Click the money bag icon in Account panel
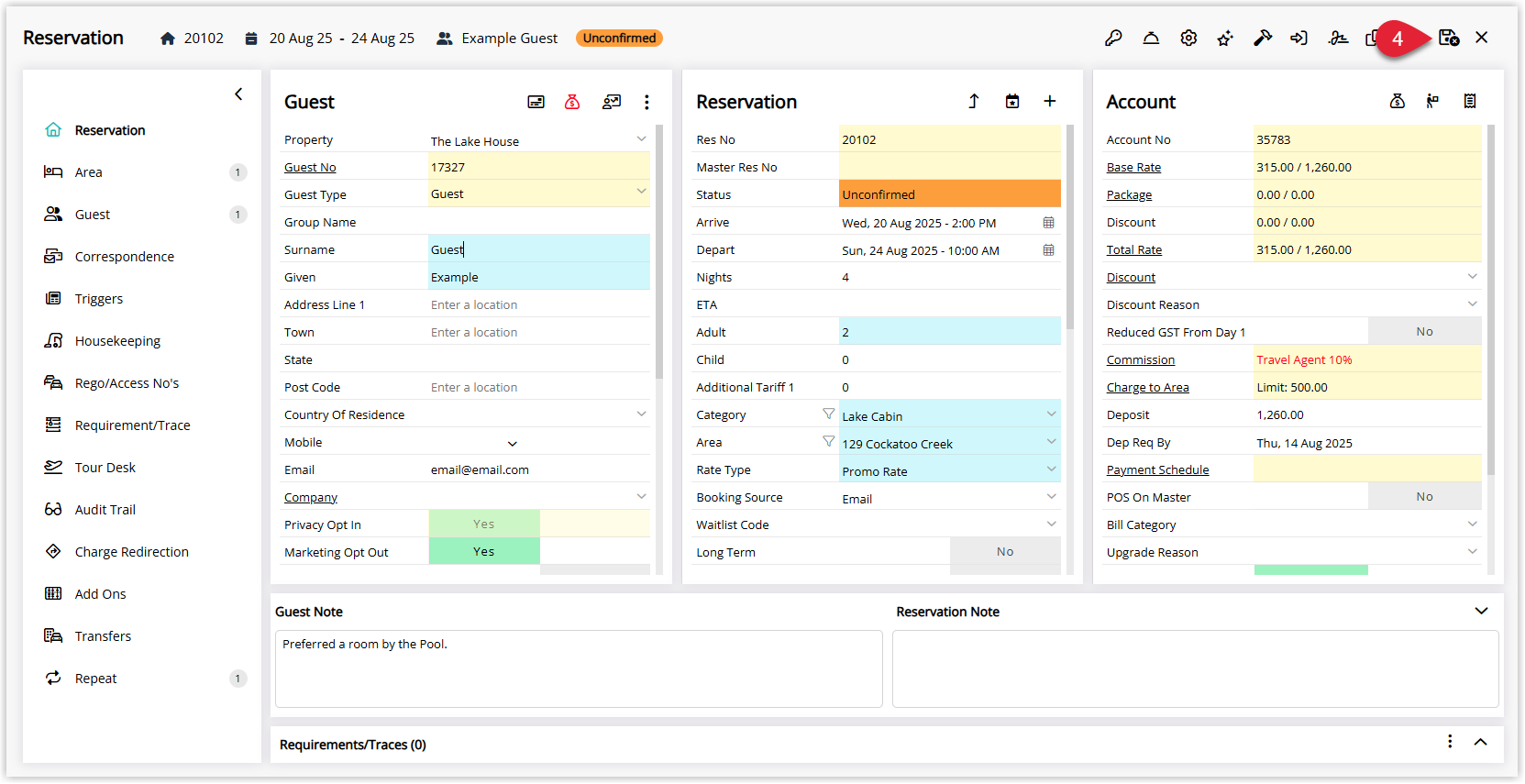 [1398, 101]
